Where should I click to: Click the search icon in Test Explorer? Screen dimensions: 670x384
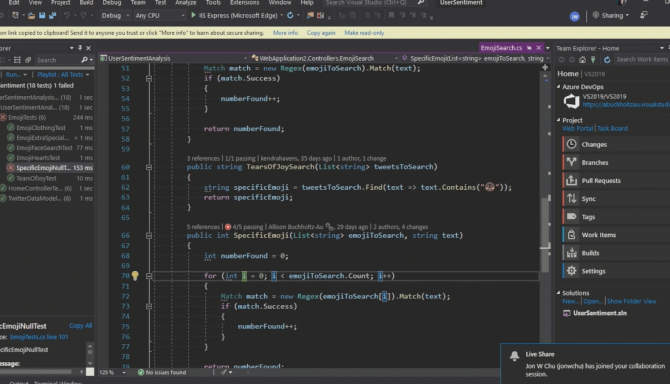click(85, 60)
